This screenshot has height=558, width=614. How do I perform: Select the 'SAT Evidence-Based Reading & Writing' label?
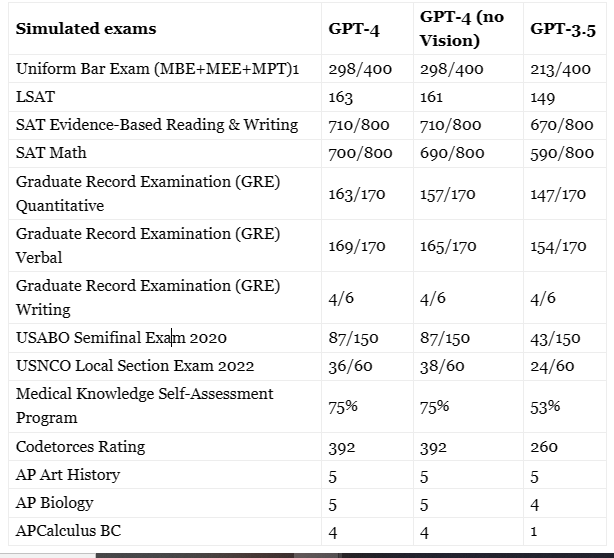(x=157, y=125)
